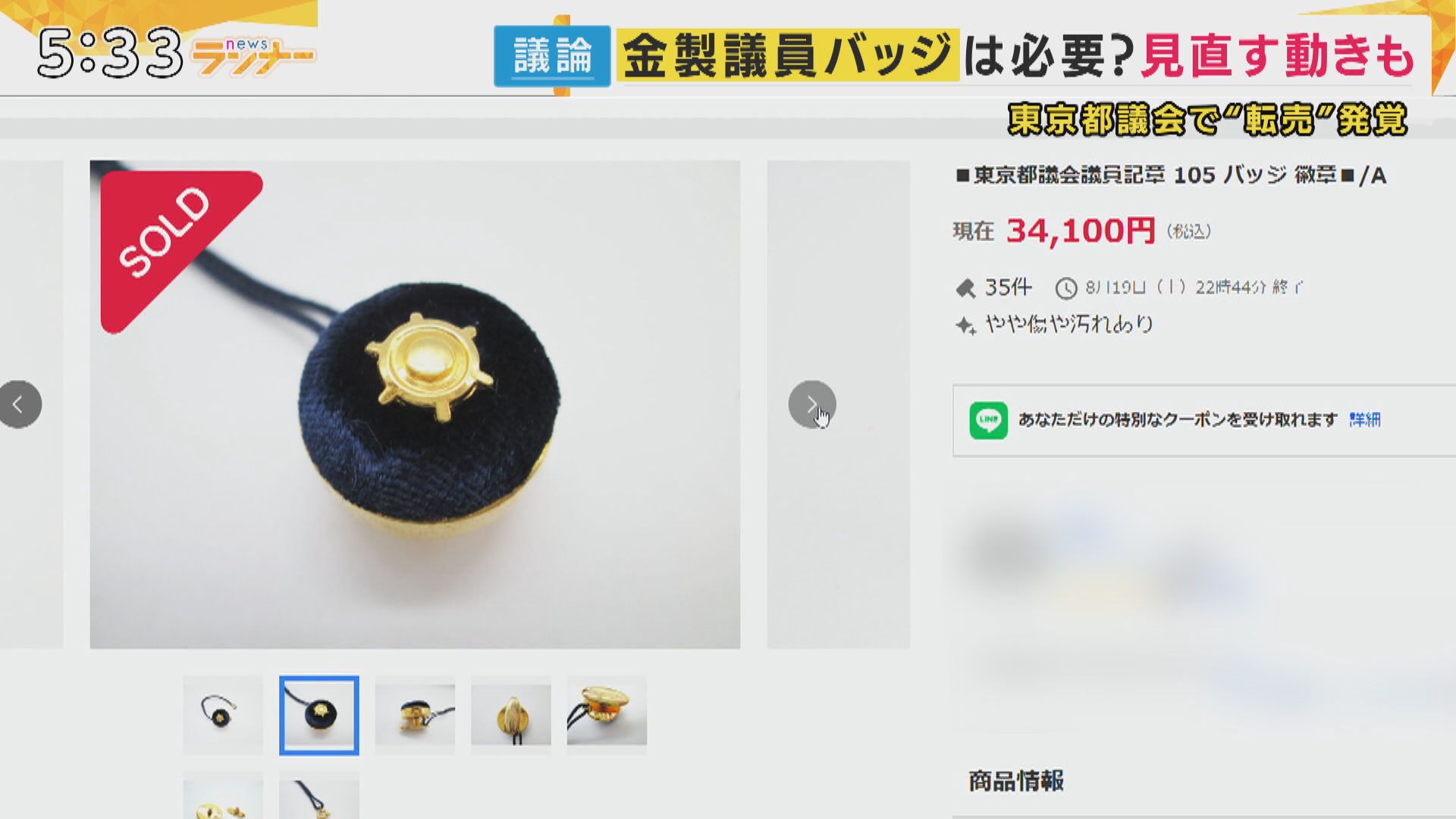
Task: Click the LINE coupon banner text
Action: pyautogui.click(x=1177, y=419)
